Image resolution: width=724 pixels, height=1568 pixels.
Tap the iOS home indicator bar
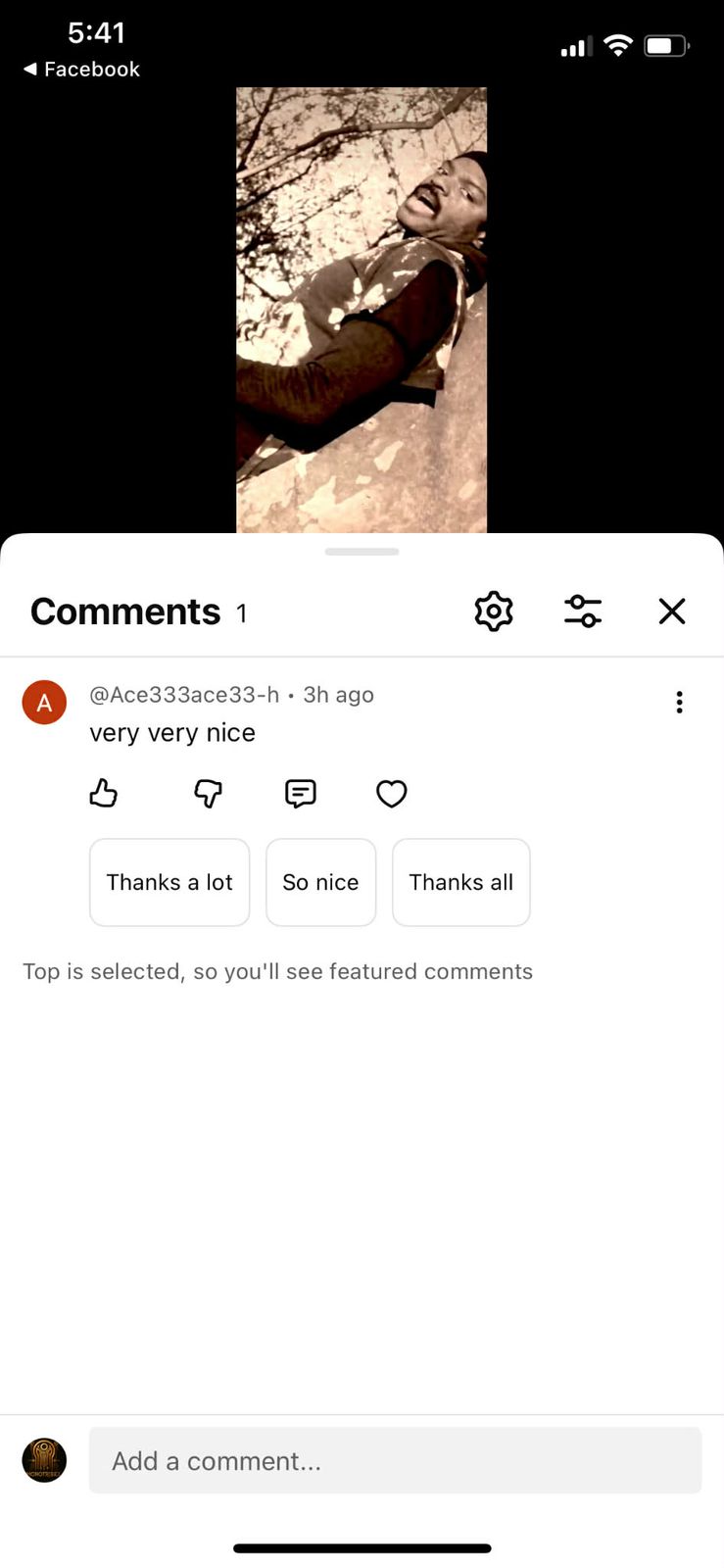[362, 1548]
